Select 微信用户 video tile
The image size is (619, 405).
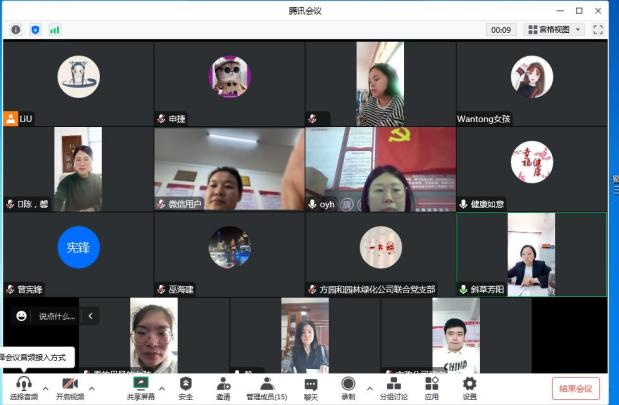pyautogui.click(x=229, y=169)
